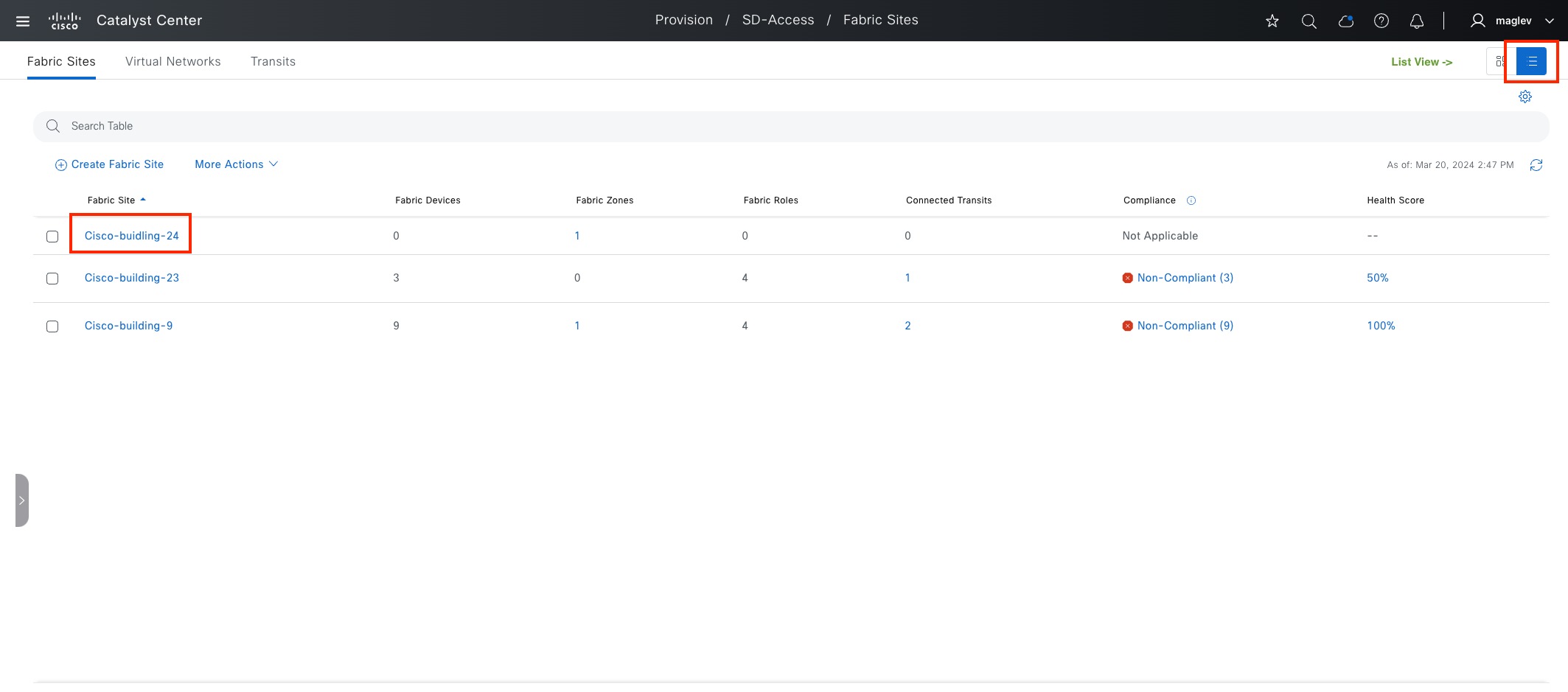Switch to list view layout
The width and height of the screenshot is (1568, 692).
coord(1532,62)
